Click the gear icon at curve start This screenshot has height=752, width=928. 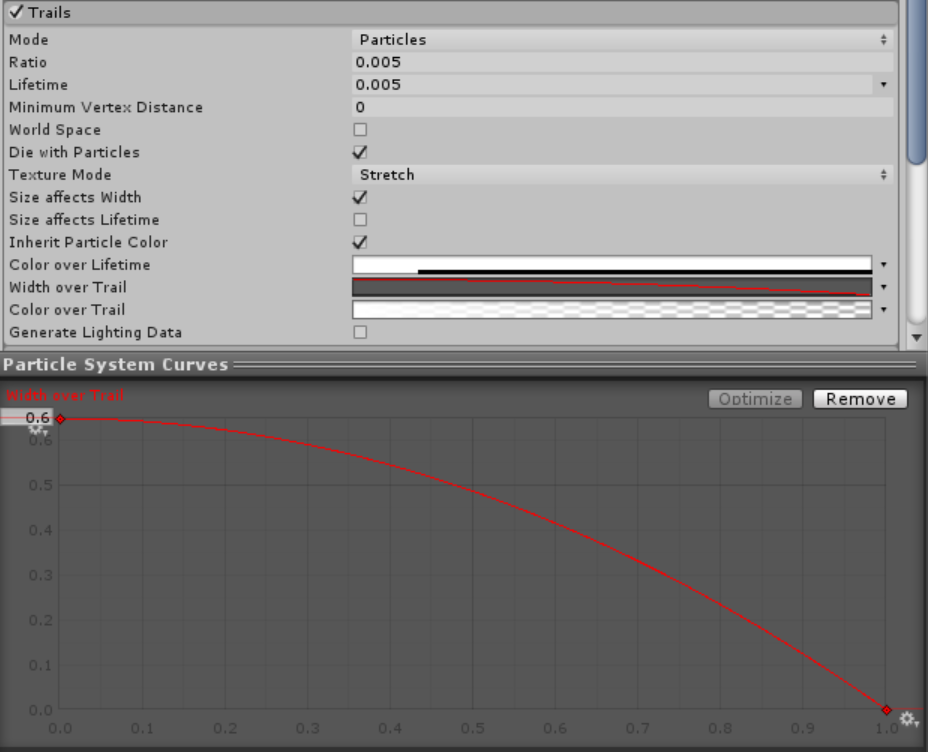tap(37, 431)
